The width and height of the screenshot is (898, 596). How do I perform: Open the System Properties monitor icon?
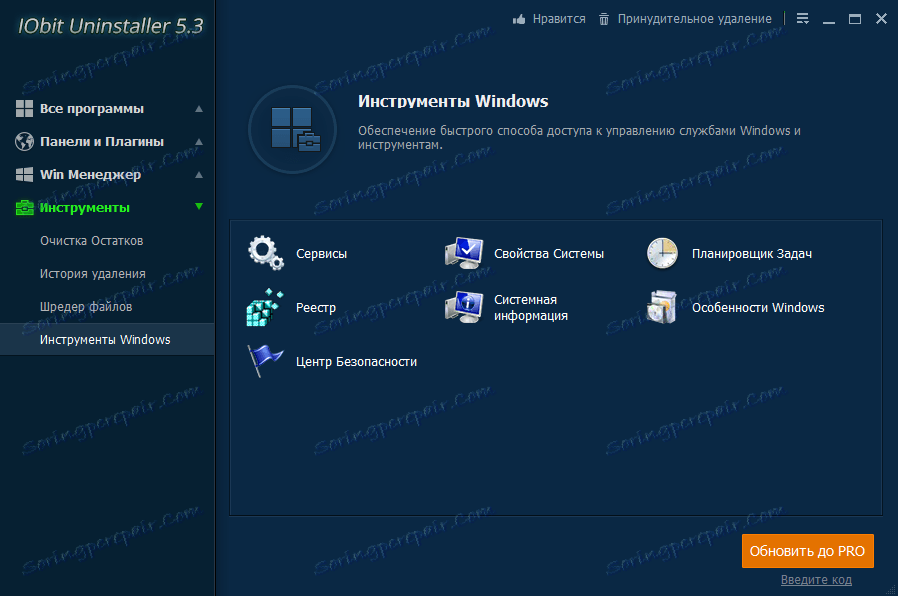tap(464, 252)
